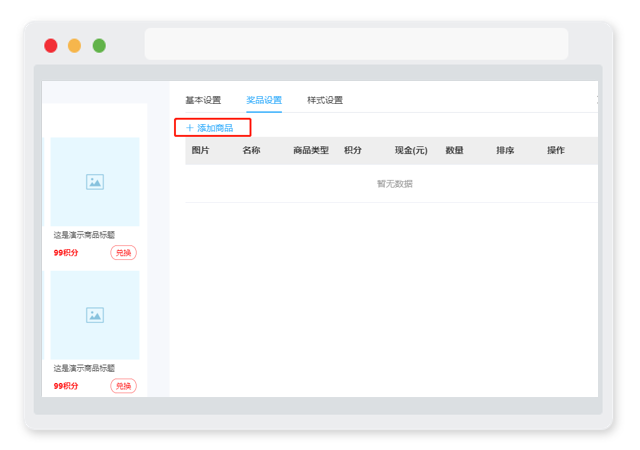The height and width of the screenshot is (450, 640).
Task: Click the 商品类型 column header
Action: tap(311, 150)
